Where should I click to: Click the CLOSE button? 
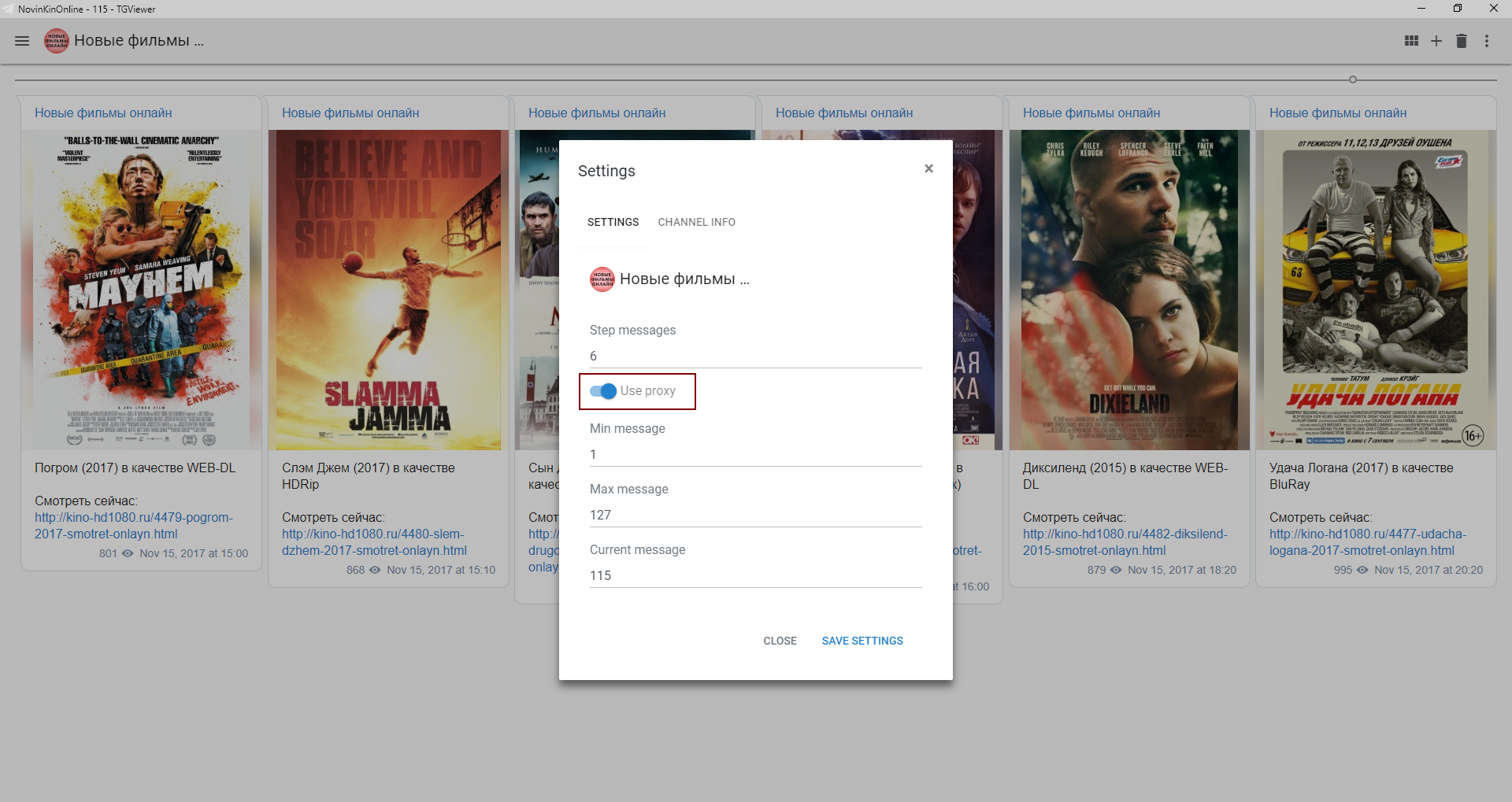tap(780, 641)
